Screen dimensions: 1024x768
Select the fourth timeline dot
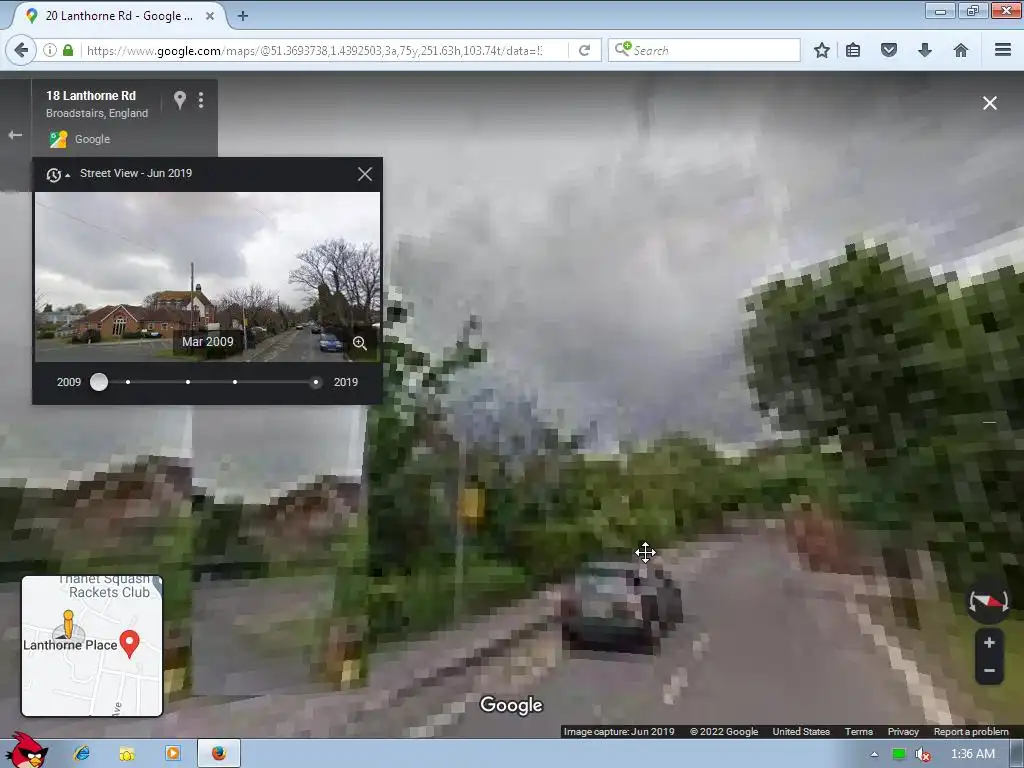tap(235, 382)
